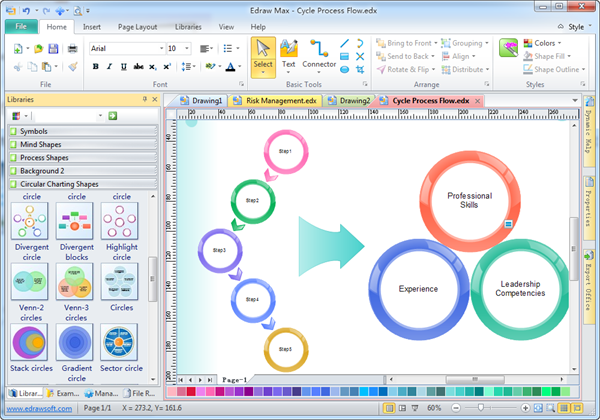Expand the Mind Shapes library section
Viewport: 600px width, 420px height.
pos(80,145)
